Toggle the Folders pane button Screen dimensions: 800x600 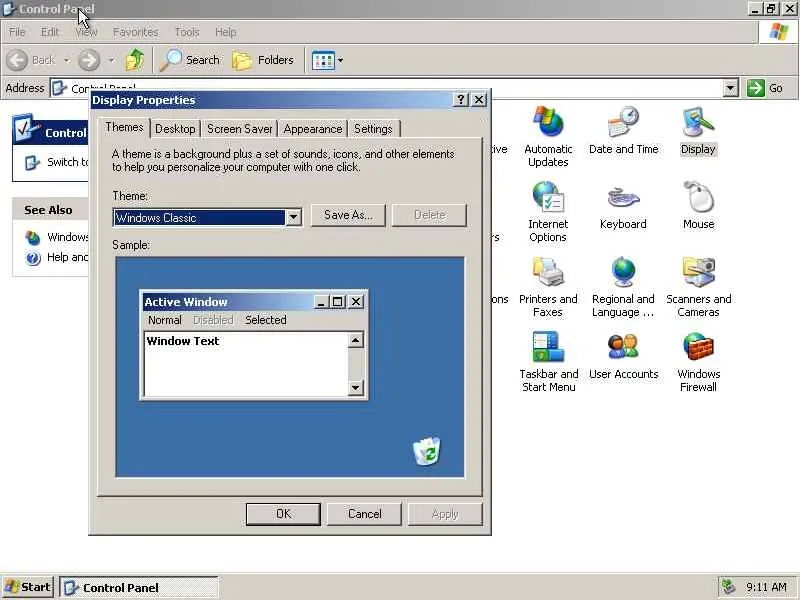[x=263, y=60]
